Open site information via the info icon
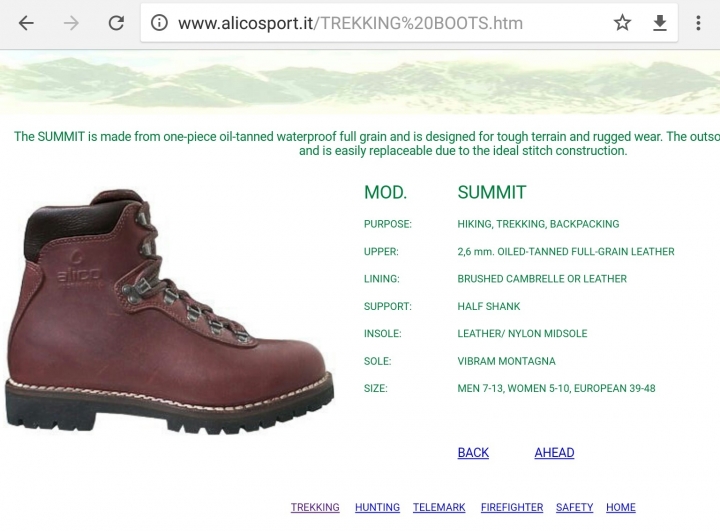The width and height of the screenshot is (720, 531). 159,23
